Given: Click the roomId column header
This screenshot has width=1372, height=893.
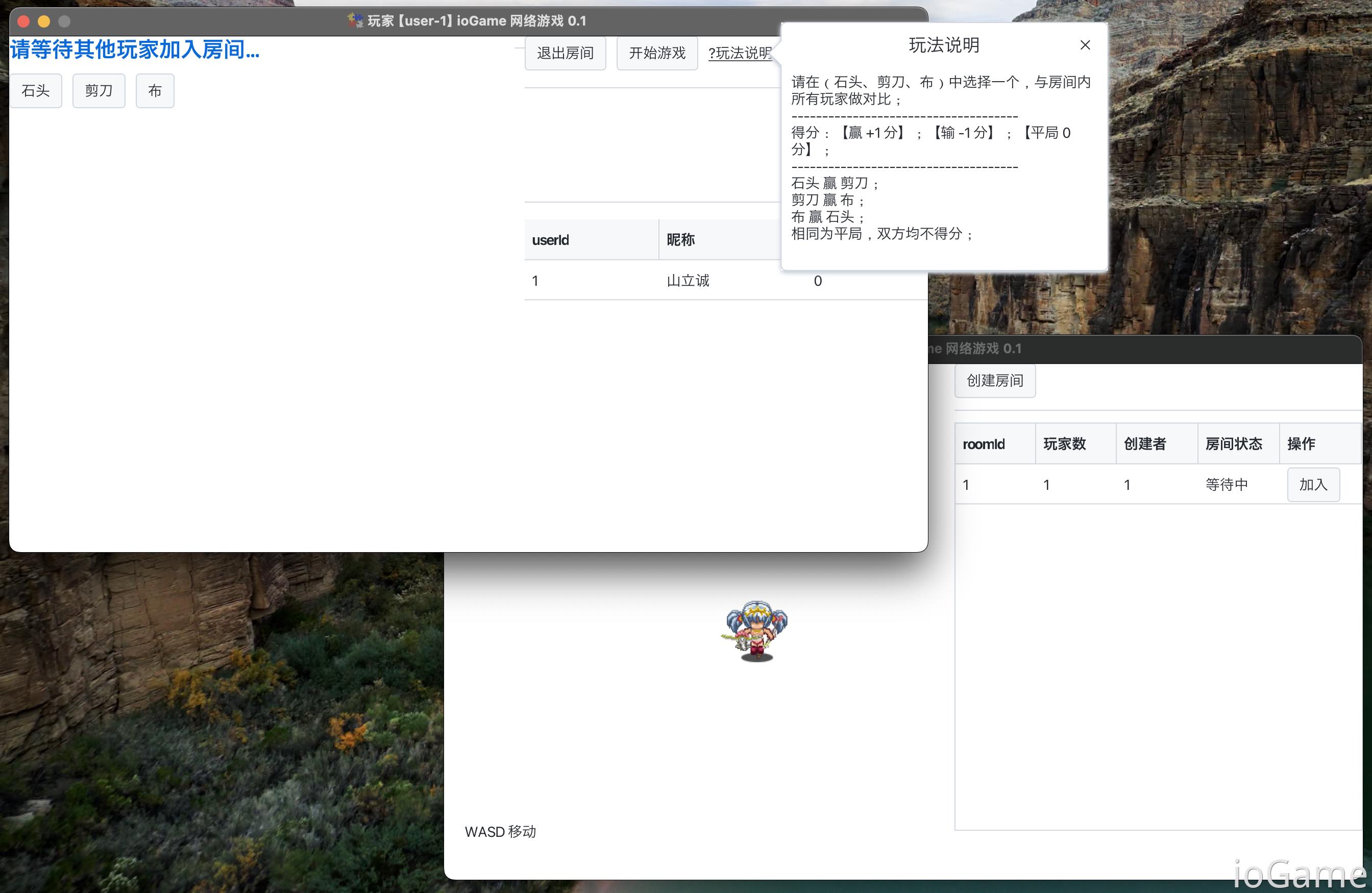Looking at the screenshot, I should coord(984,444).
